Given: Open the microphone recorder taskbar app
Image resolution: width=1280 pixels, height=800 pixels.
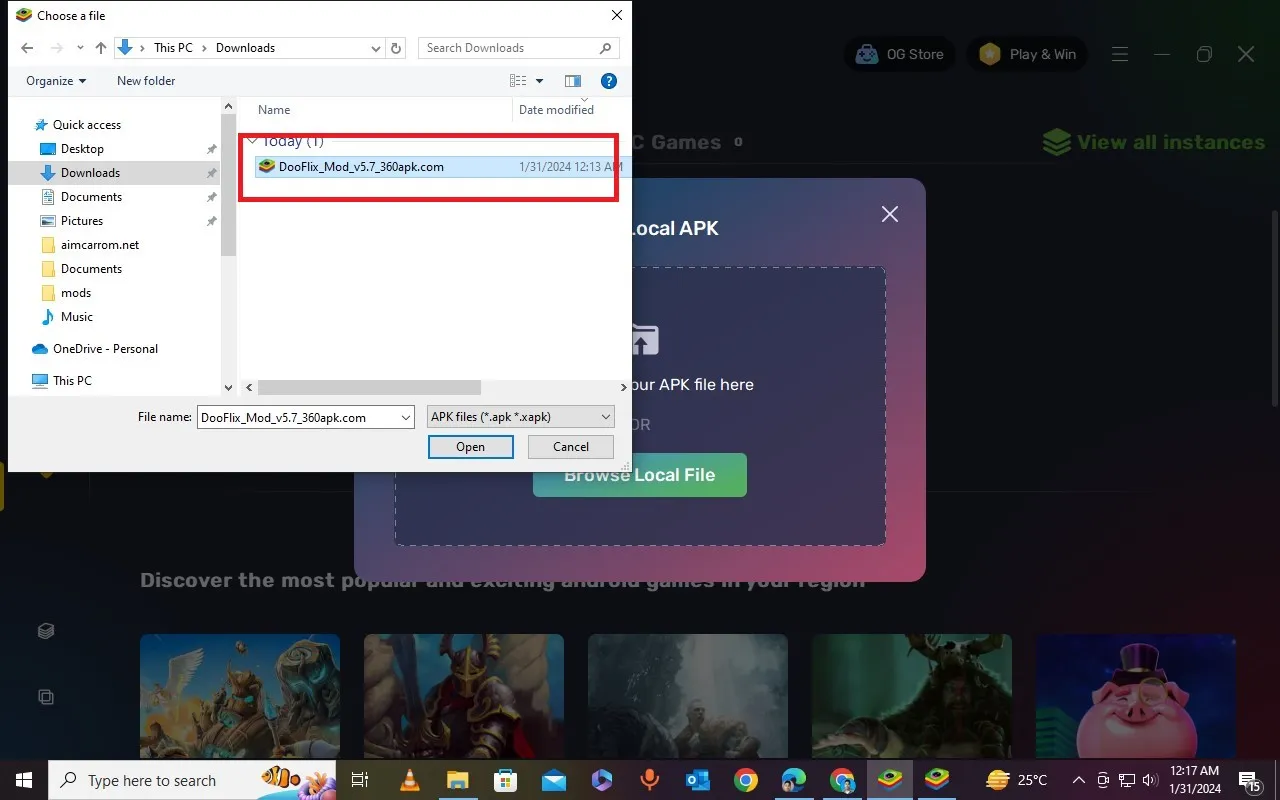Looking at the screenshot, I should 649,780.
